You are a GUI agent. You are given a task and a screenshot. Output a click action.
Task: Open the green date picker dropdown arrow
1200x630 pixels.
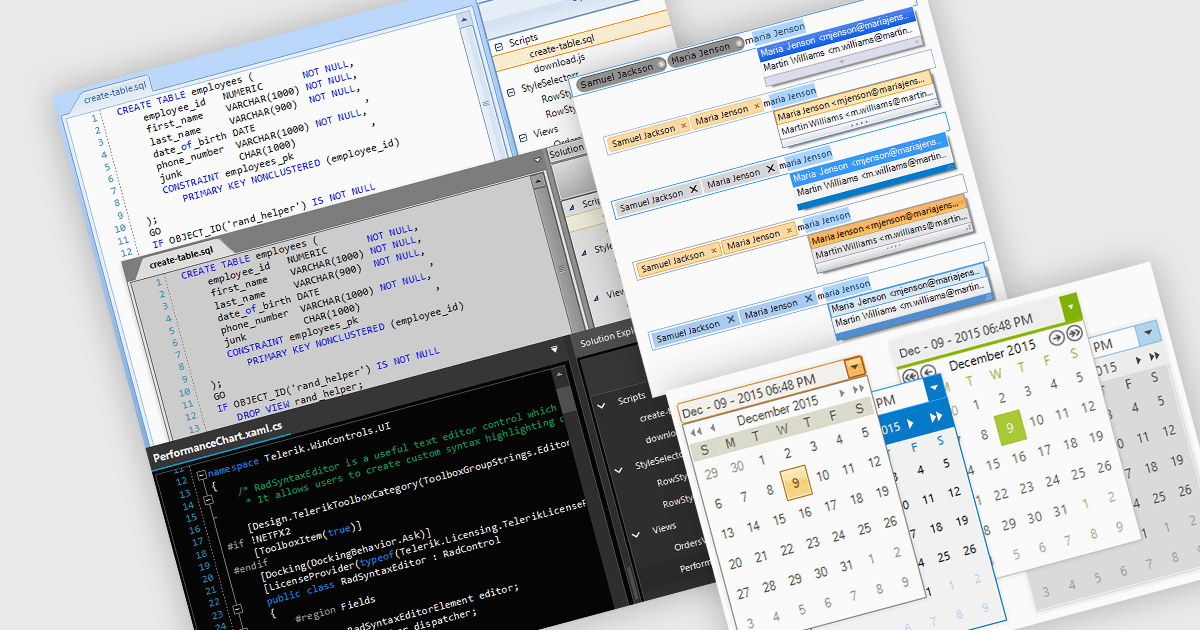pyautogui.click(x=1070, y=305)
